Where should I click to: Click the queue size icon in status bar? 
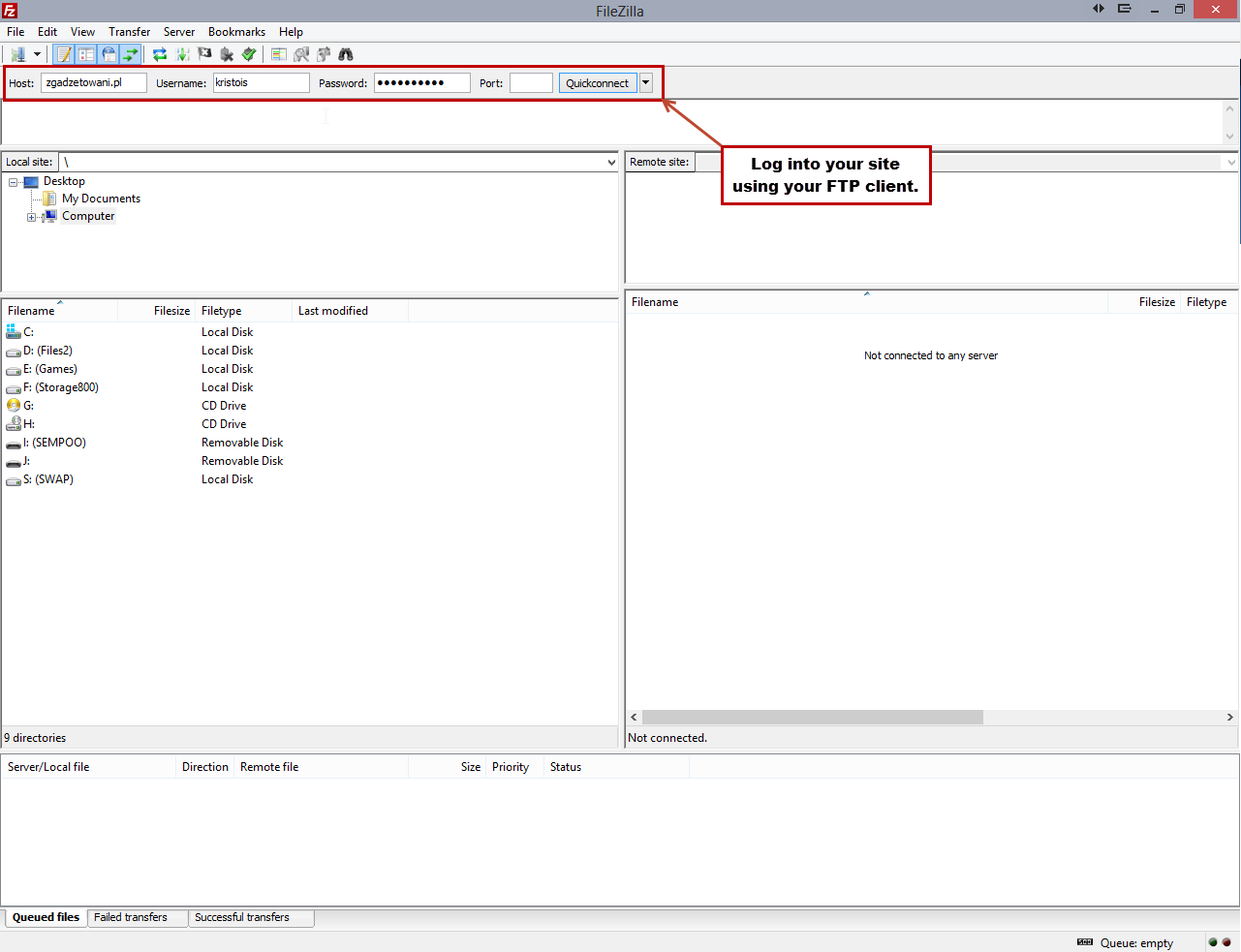click(x=1085, y=942)
